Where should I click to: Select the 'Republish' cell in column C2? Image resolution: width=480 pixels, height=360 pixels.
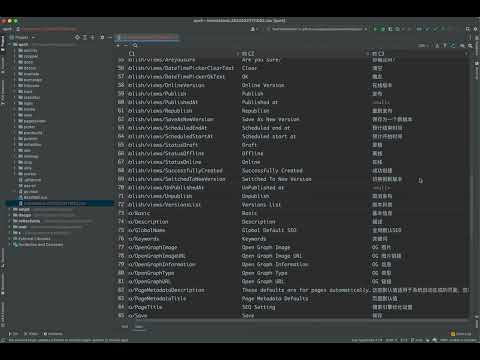255,111
